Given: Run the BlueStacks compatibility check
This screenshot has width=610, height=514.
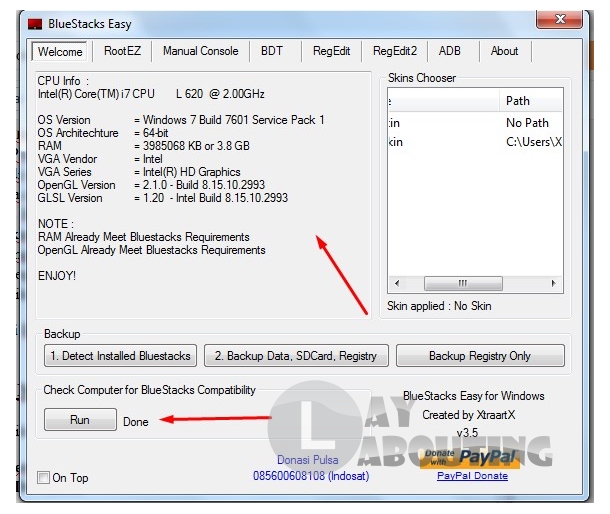Looking at the screenshot, I should [80, 419].
